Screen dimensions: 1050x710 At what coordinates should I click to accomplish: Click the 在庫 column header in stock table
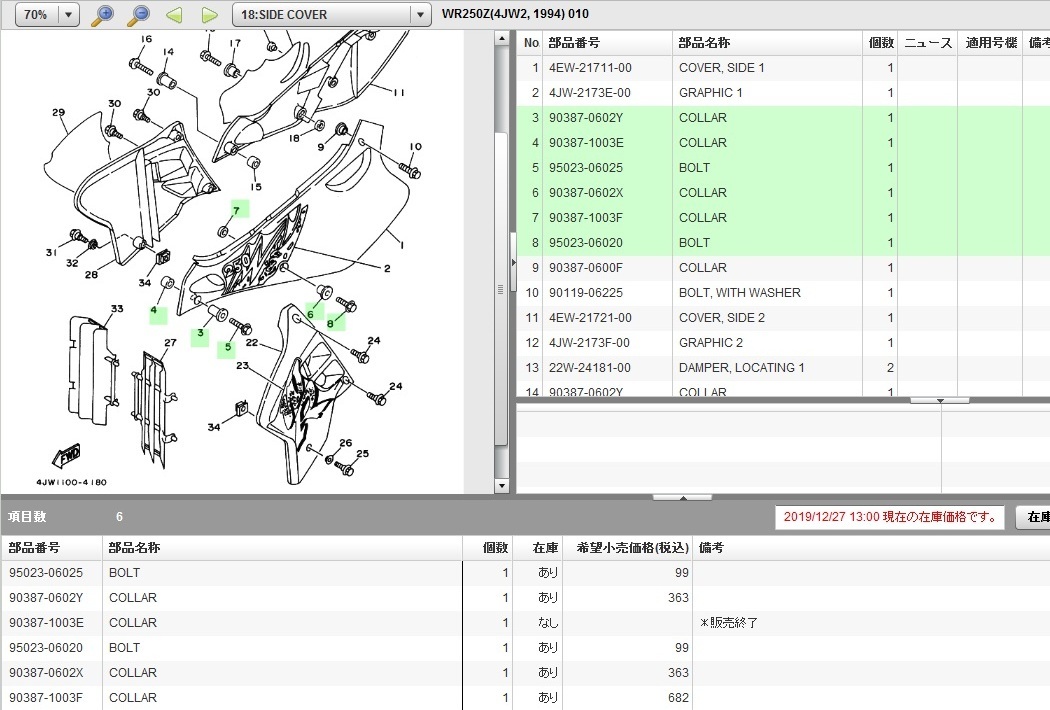[x=545, y=548]
